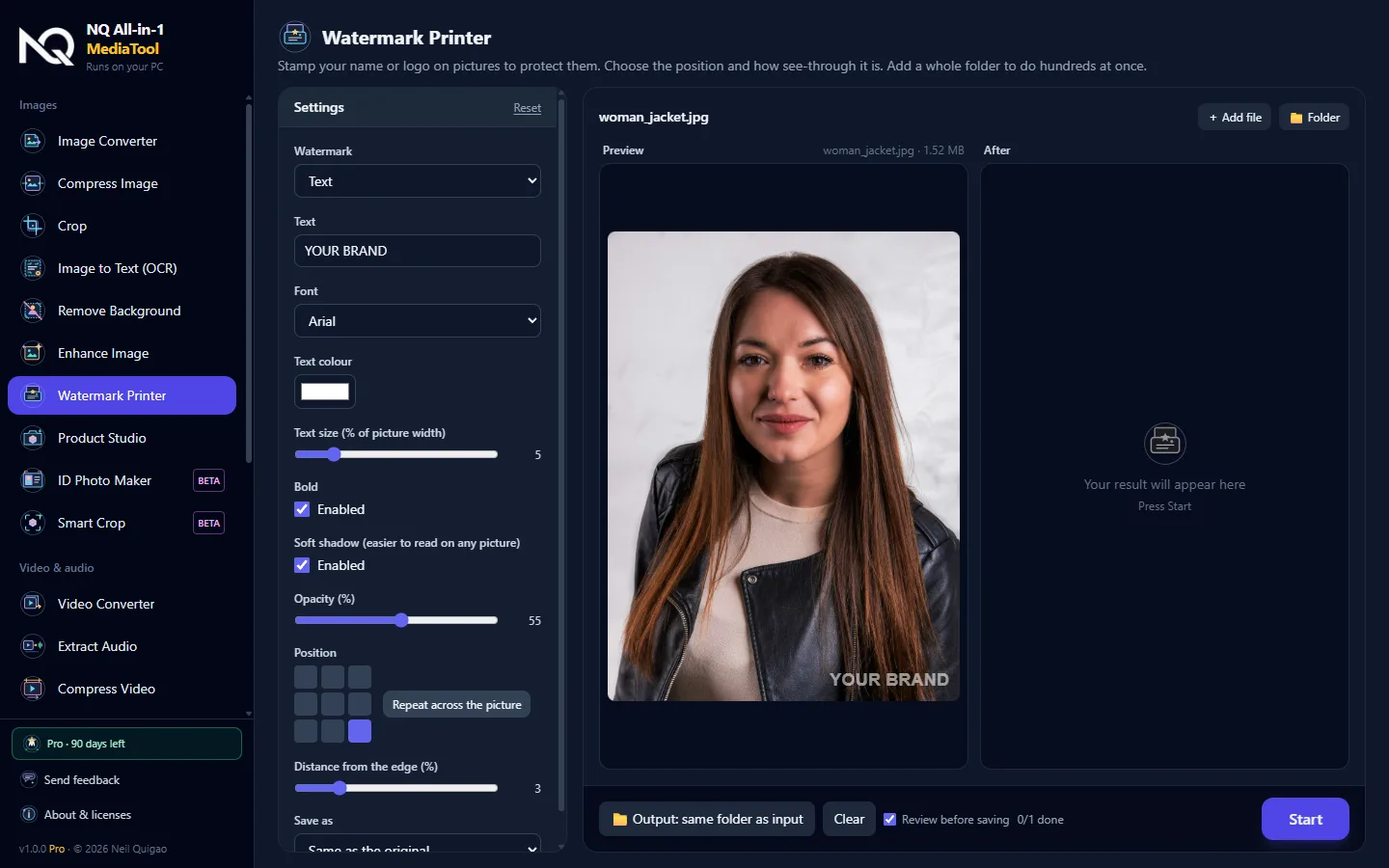Click Output: same folder as input
Image resolution: width=1389 pixels, height=868 pixels.
coord(707,819)
